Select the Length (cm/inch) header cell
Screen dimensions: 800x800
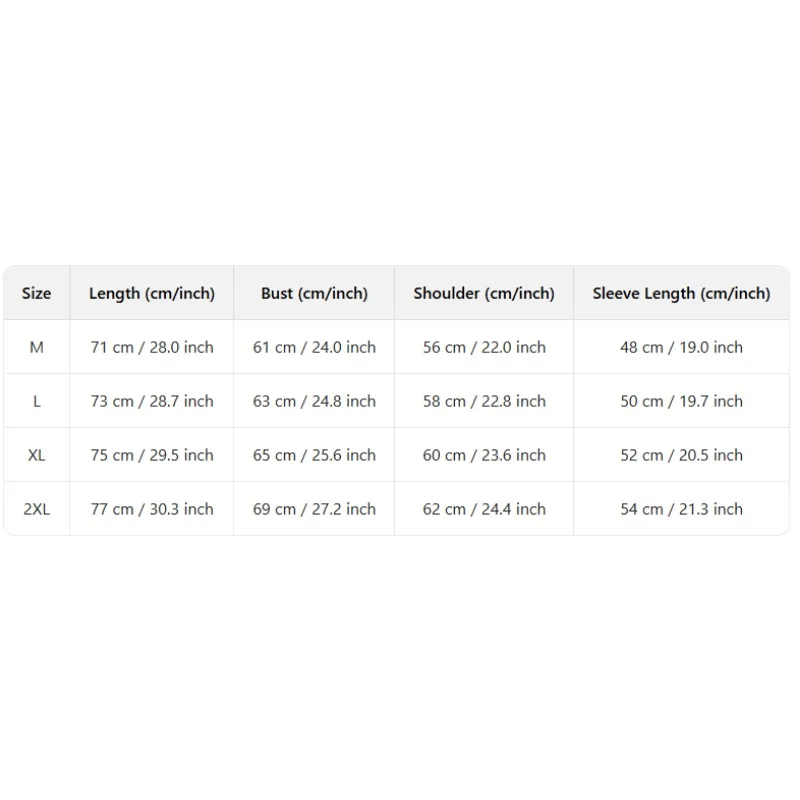(152, 293)
